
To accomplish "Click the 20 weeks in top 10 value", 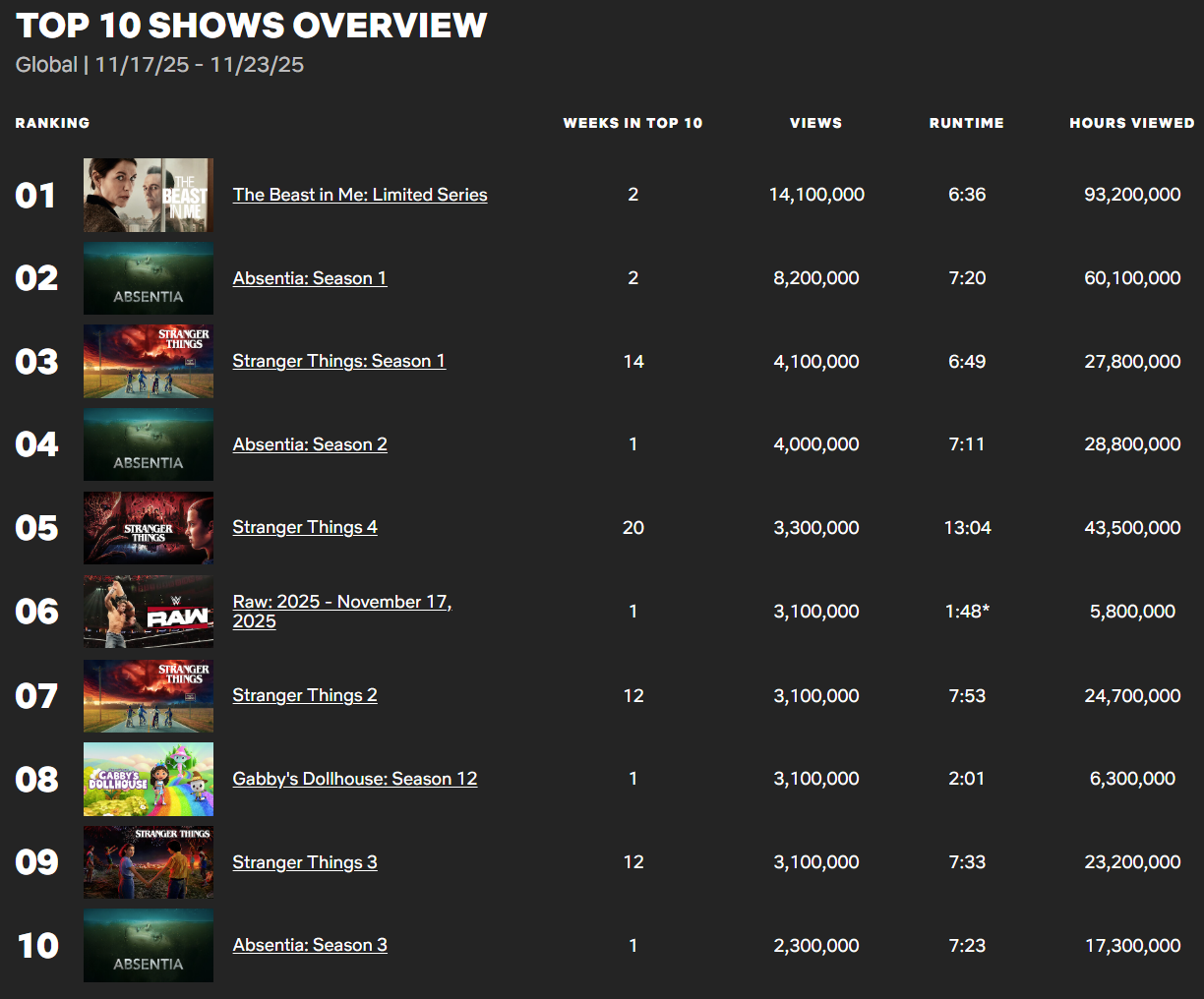I will 633,527.
